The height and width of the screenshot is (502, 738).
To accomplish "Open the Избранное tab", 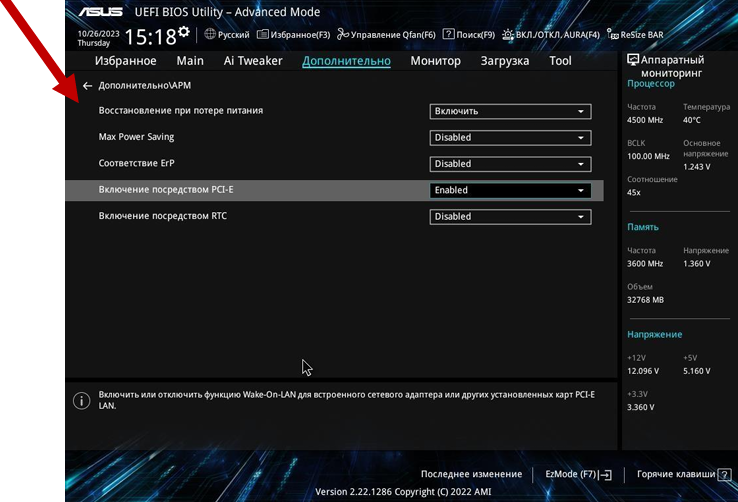I will 126,61.
